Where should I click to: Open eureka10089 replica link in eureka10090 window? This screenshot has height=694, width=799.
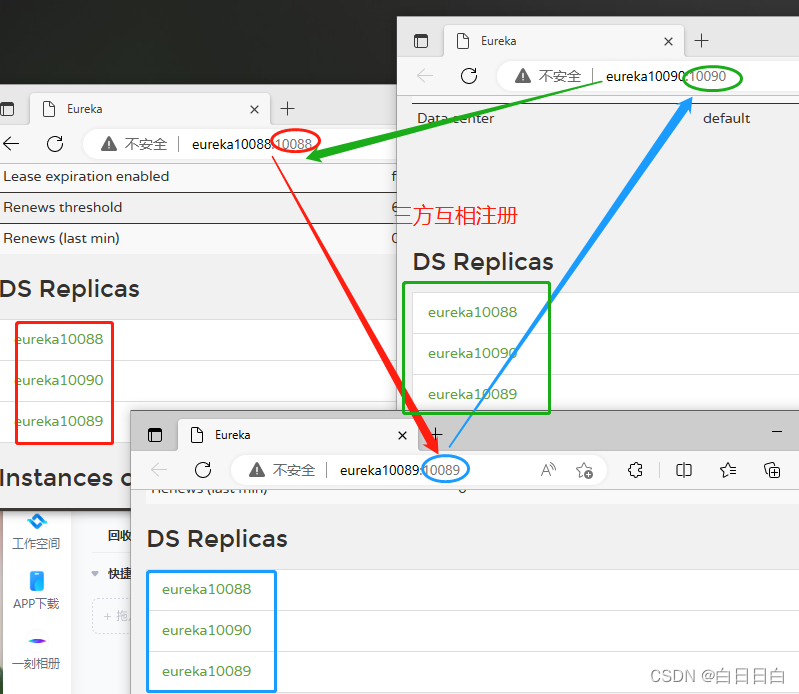472,394
